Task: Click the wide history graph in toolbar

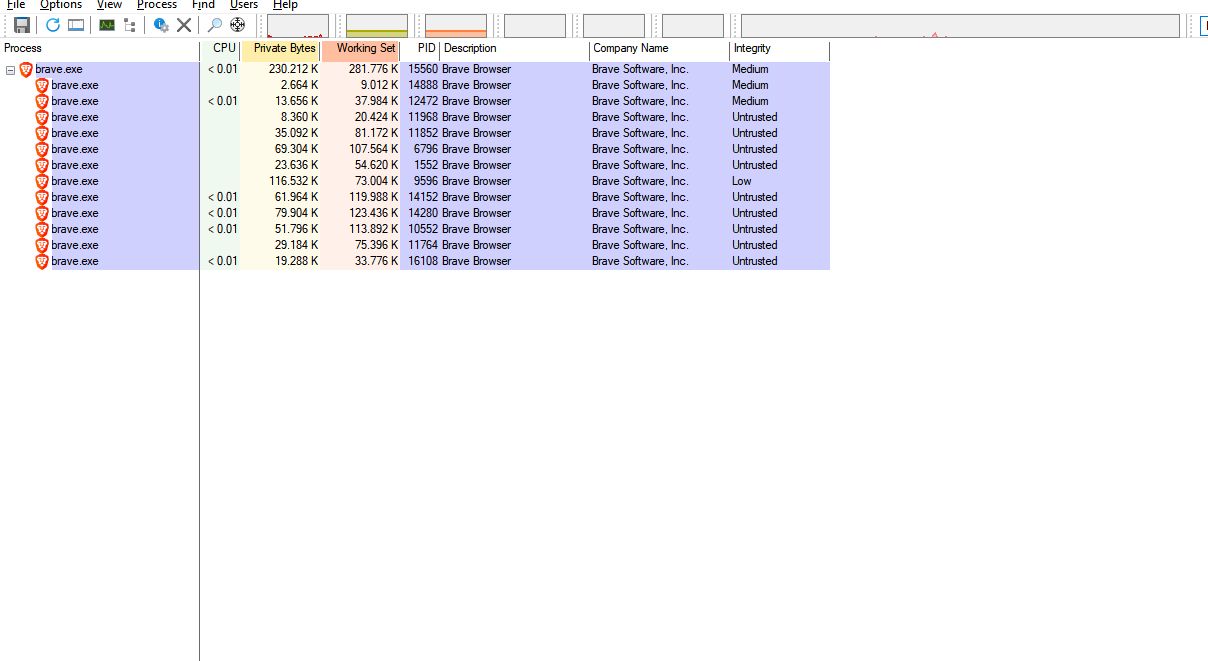Action: pyautogui.click(x=960, y=26)
